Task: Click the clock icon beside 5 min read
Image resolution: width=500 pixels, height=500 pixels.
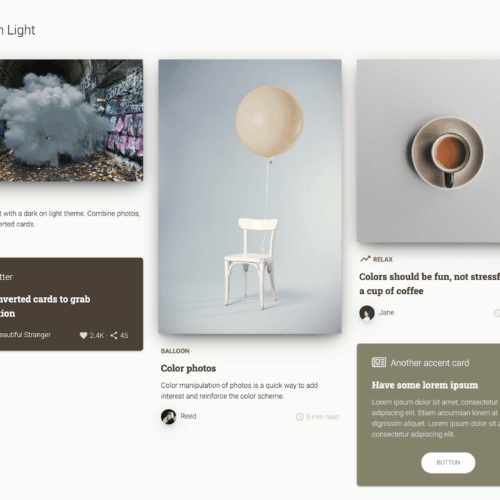Action: click(300, 417)
